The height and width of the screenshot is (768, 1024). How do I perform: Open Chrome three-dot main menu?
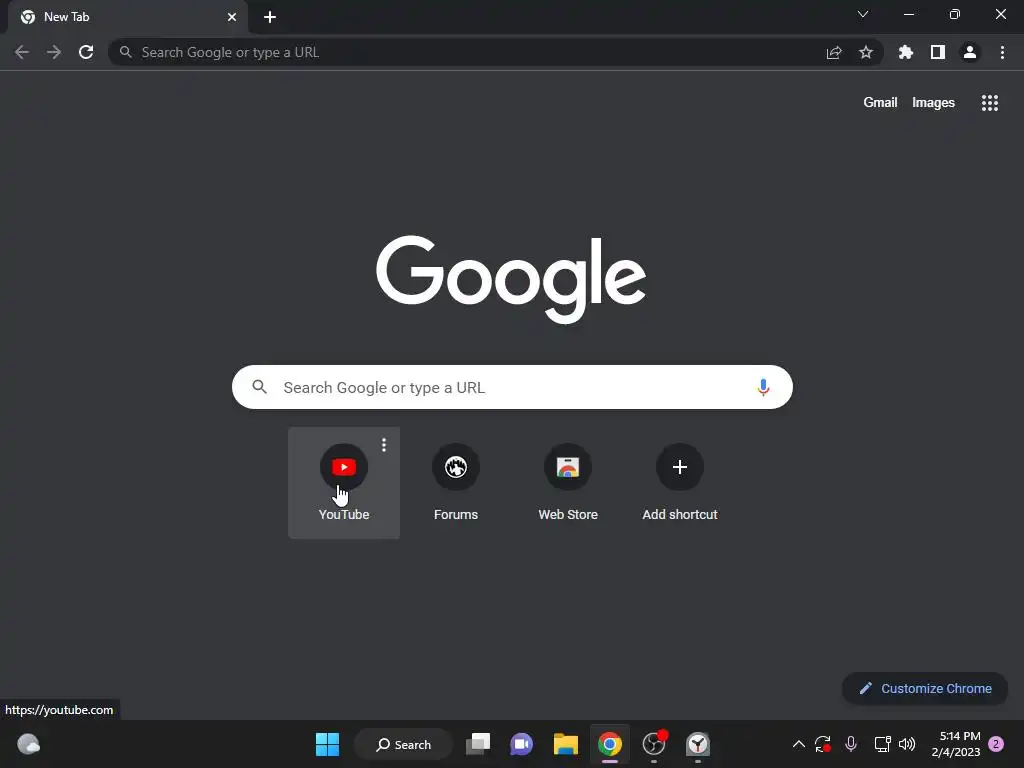[x=1002, y=52]
